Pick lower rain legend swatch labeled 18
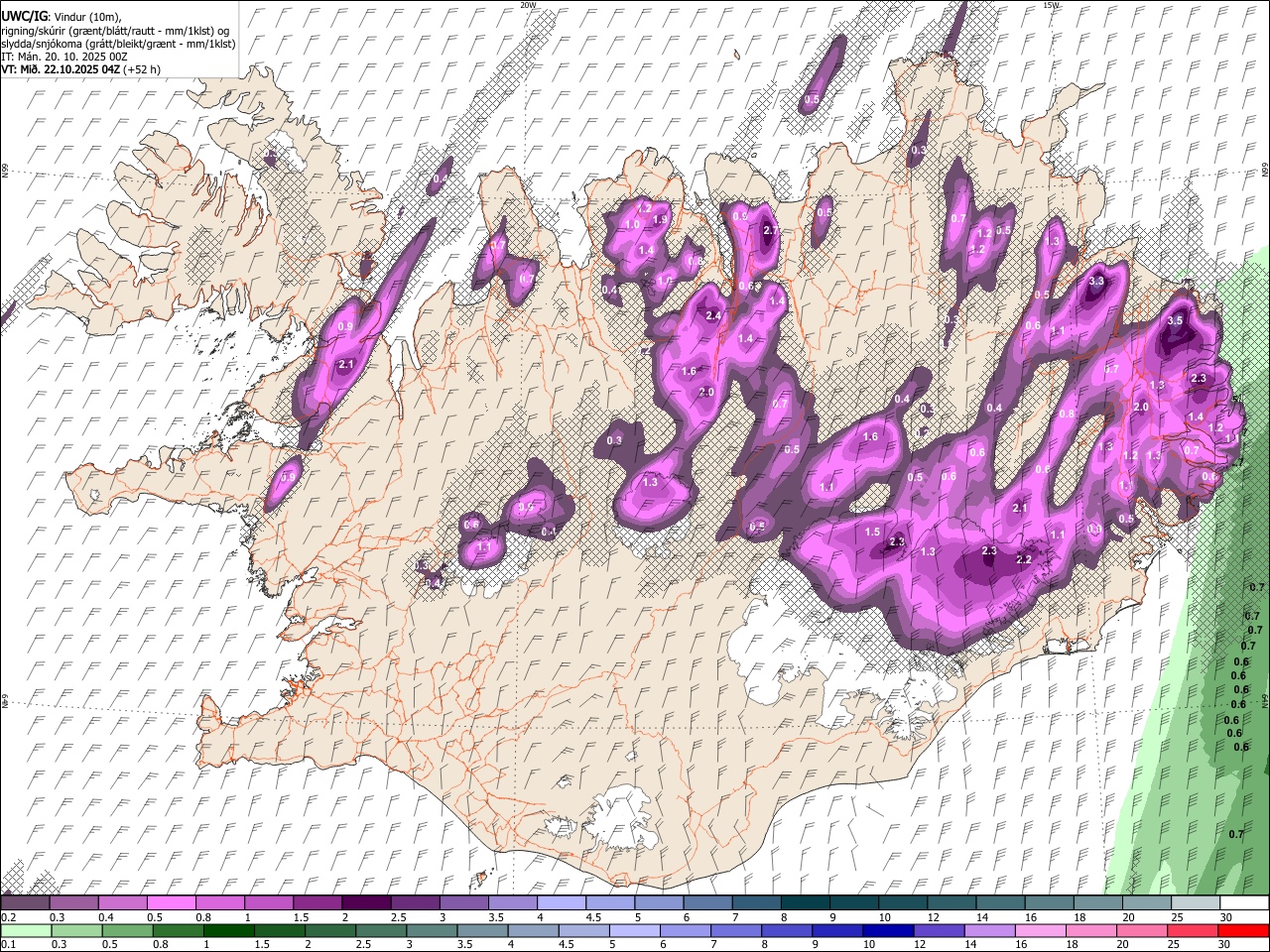The height and width of the screenshot is (952, 1270). tap(1092, 930)
